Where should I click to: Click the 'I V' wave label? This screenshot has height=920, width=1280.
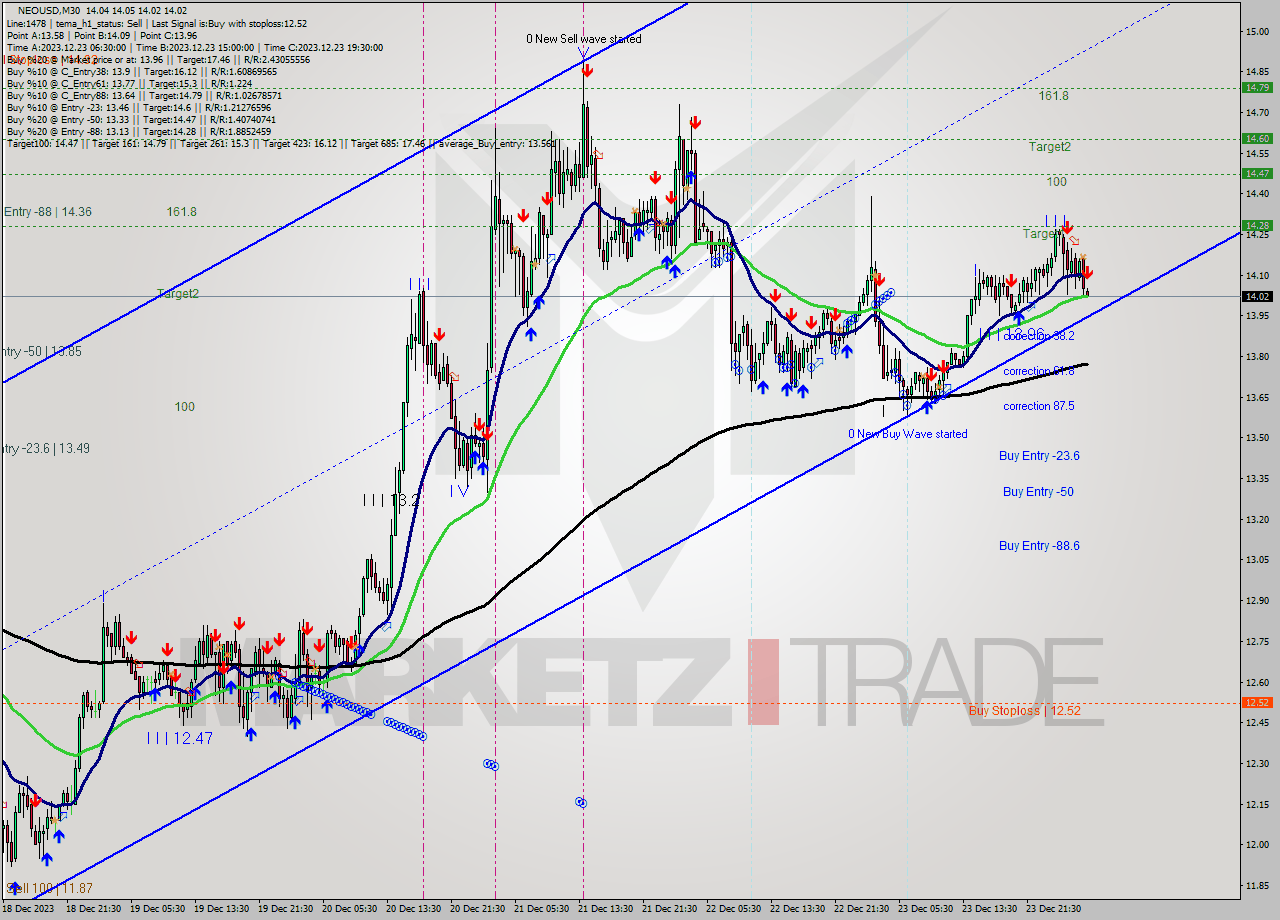coord(459,491)
